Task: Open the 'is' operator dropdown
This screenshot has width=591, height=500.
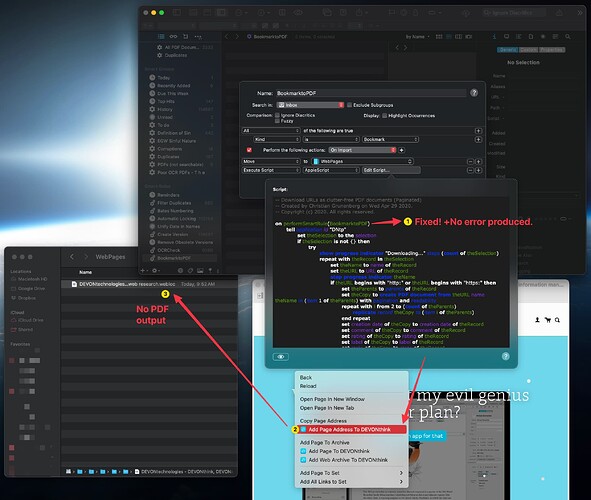Action: pos(331,139)
